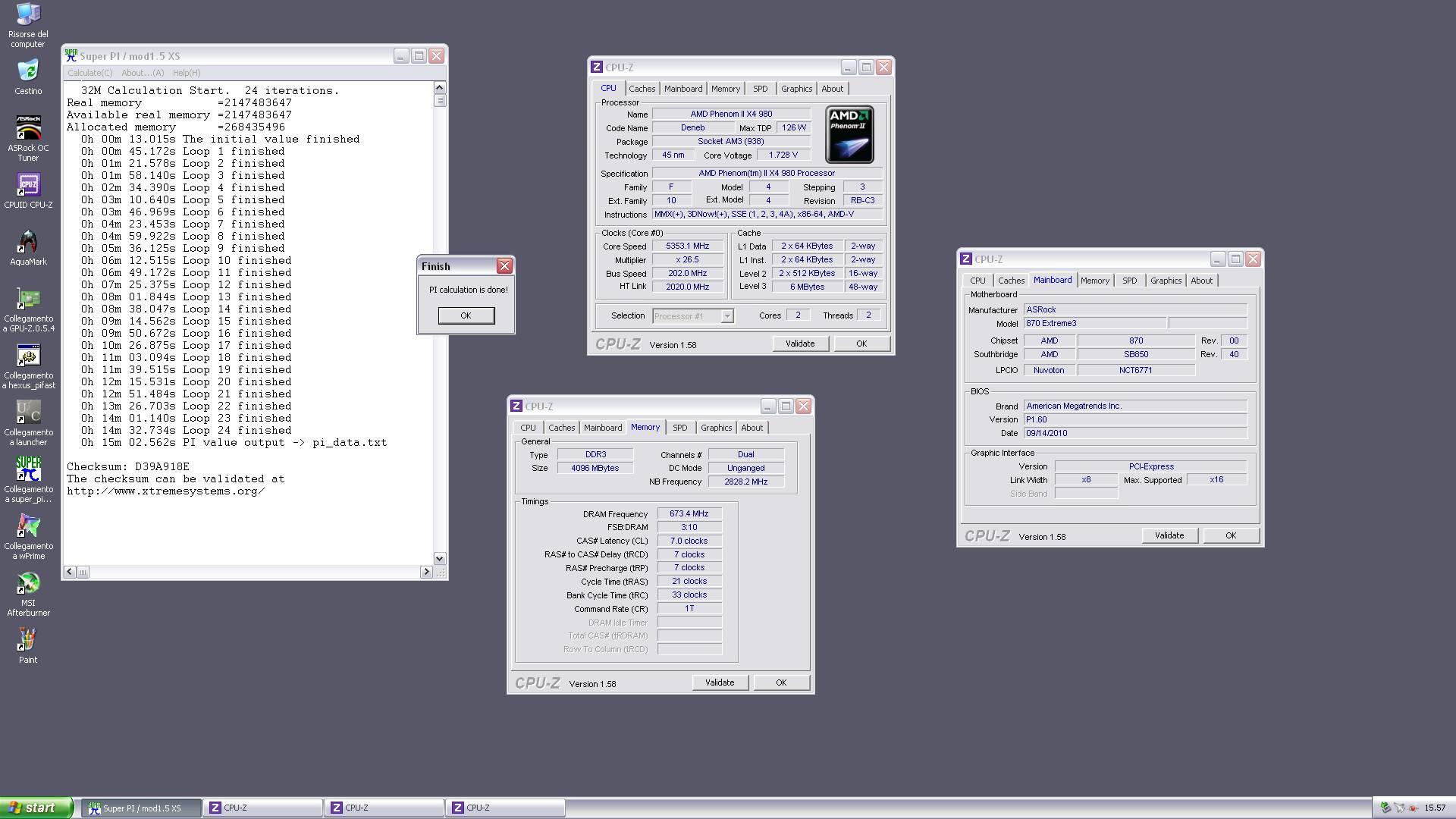Click Super PI vertical scrollbar down arrow
The width and height of the screenshot is (1456, 819).
click(440, 559)
